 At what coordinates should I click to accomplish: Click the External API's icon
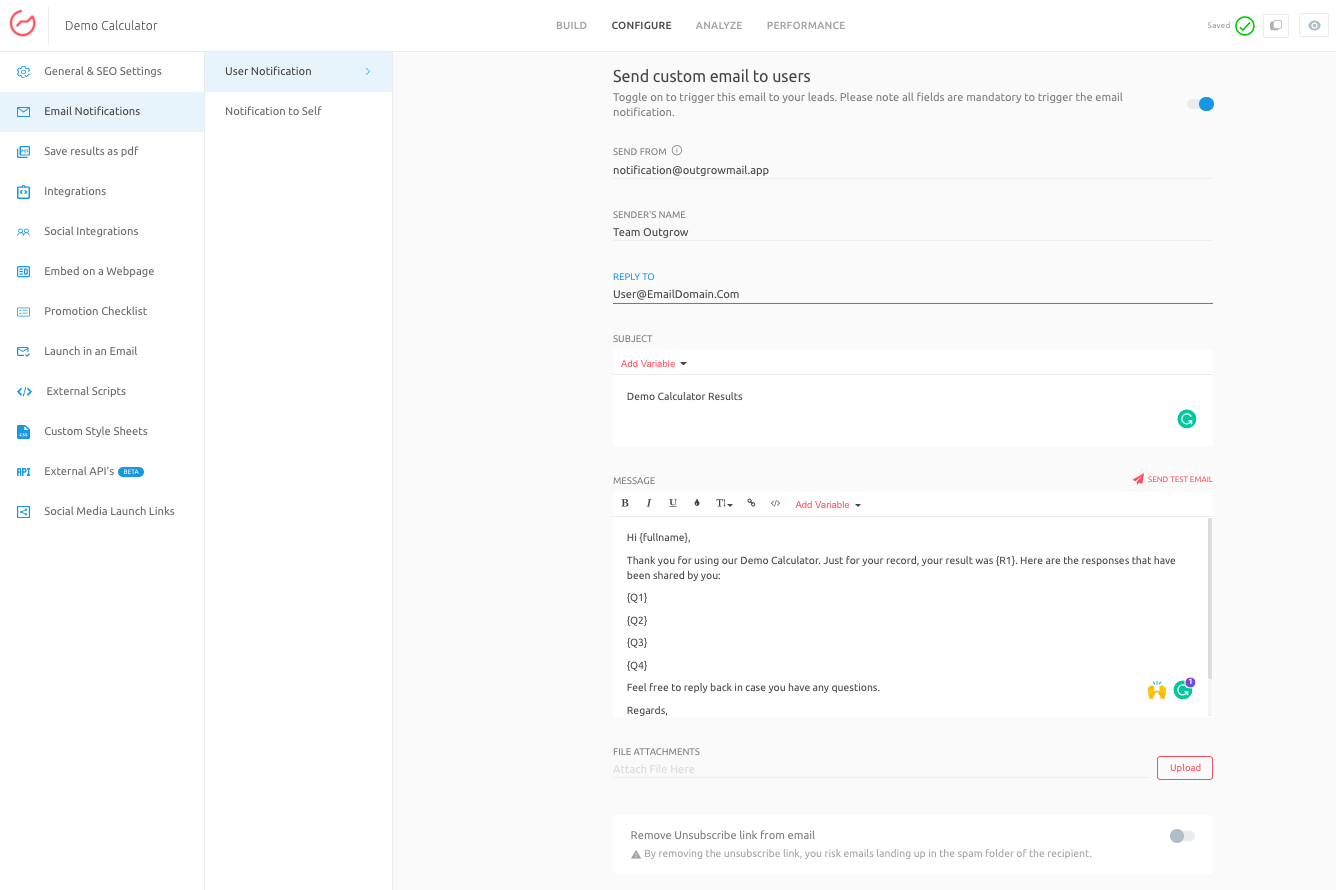pos(23,472)
